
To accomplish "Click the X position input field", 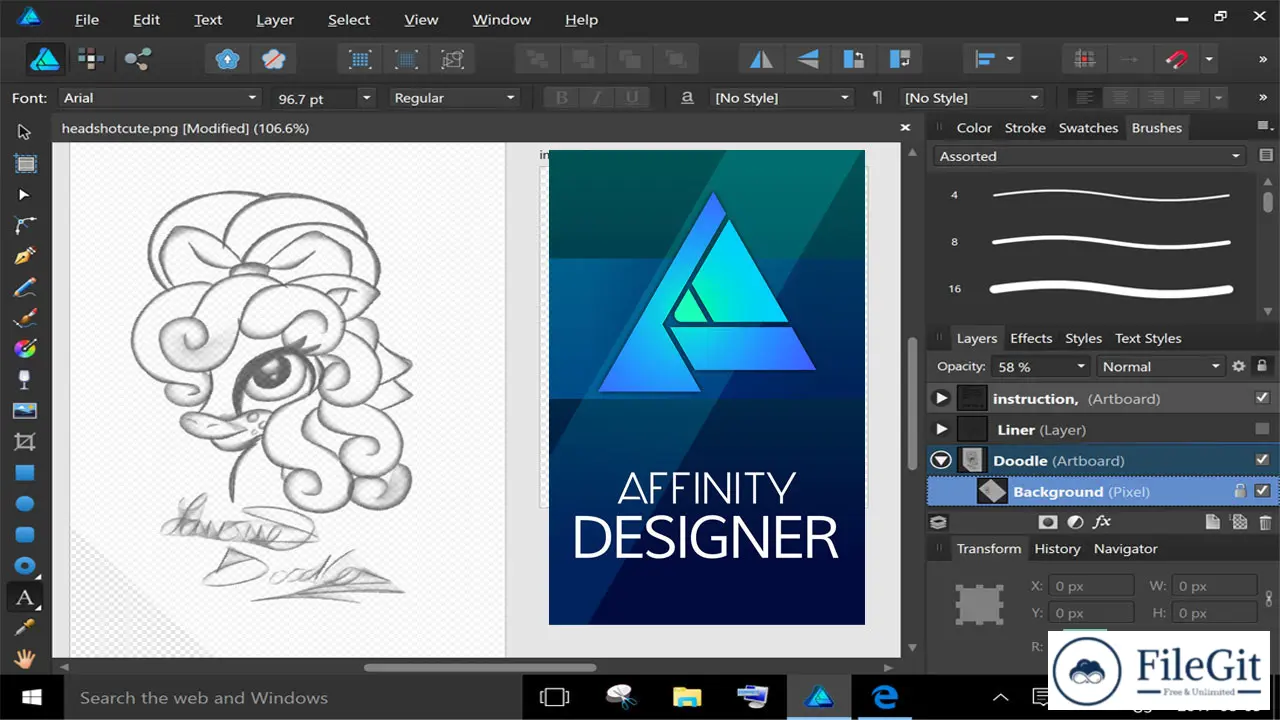I will 1091,586.
